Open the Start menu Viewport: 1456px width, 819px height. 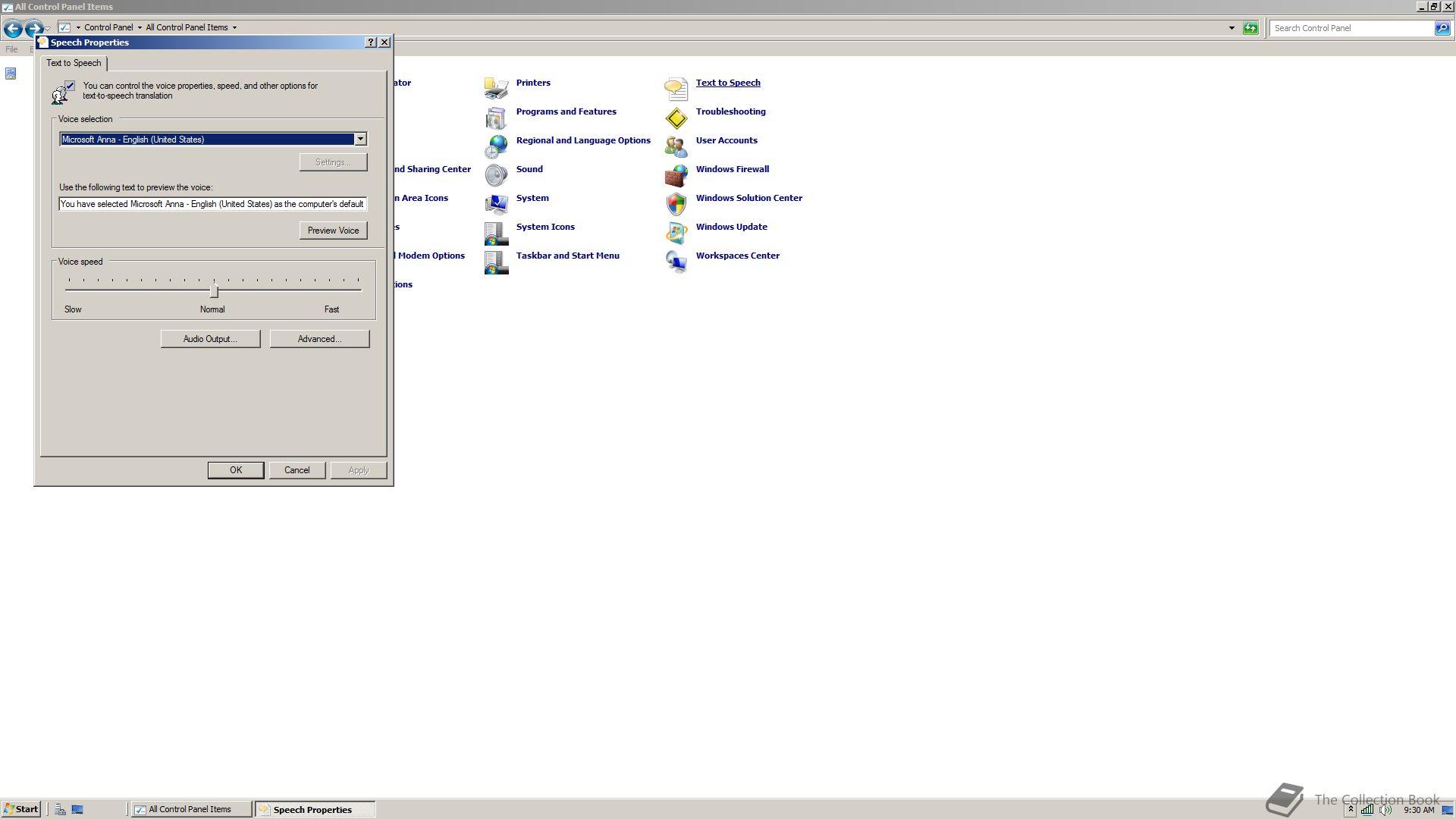[x=20, y=809]
